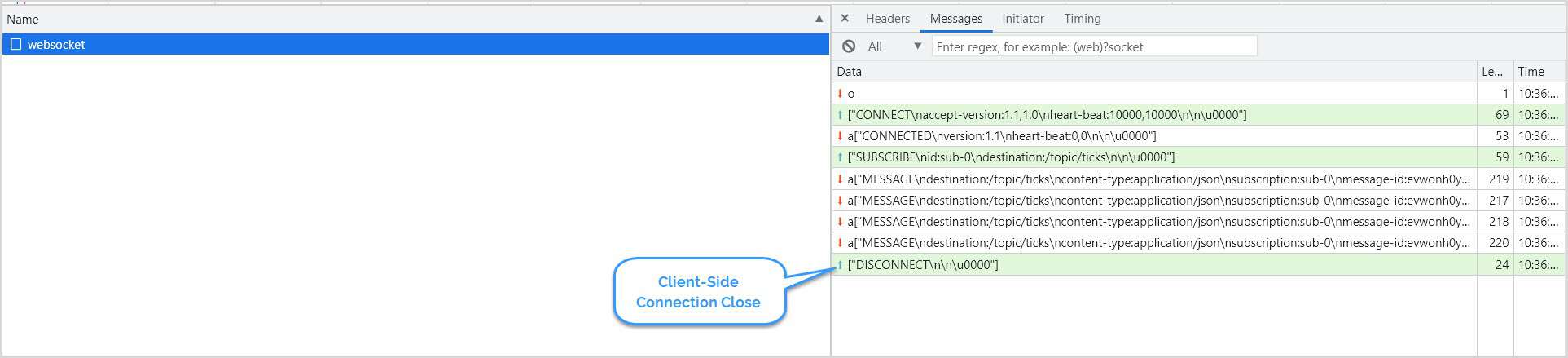Sort messages by the Time column
This screenshot has width=1568, height=358.
1538,72
